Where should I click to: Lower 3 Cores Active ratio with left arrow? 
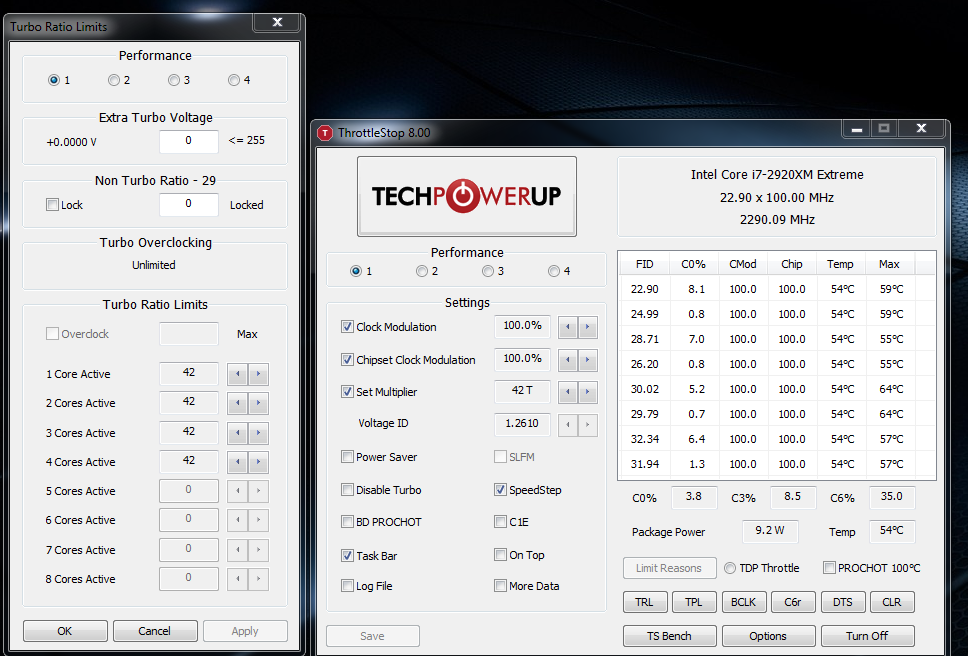pyautogui.click(x=238, y=433)
